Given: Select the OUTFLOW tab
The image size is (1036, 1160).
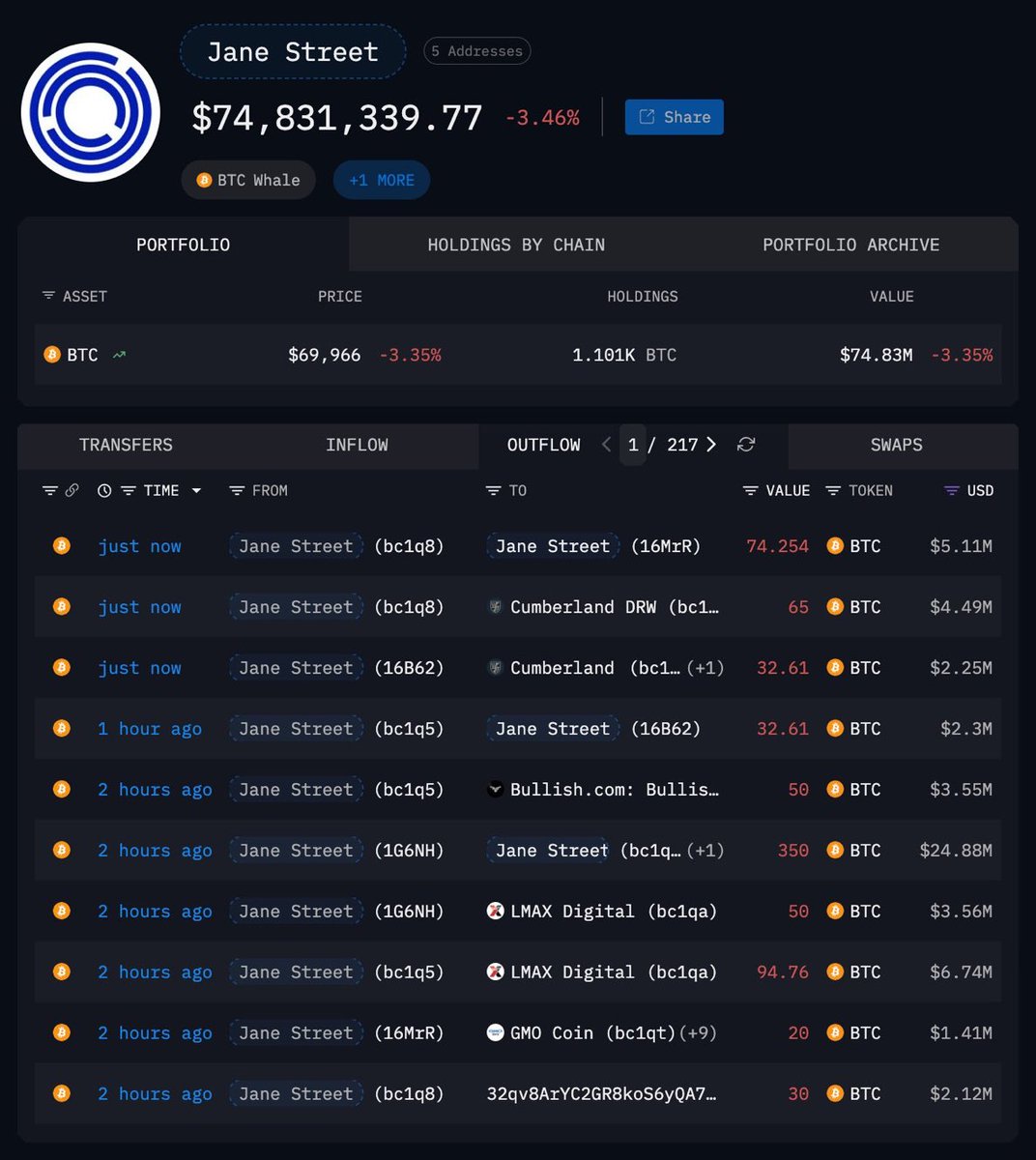Looking at the screenshot, I should [543, 445].
